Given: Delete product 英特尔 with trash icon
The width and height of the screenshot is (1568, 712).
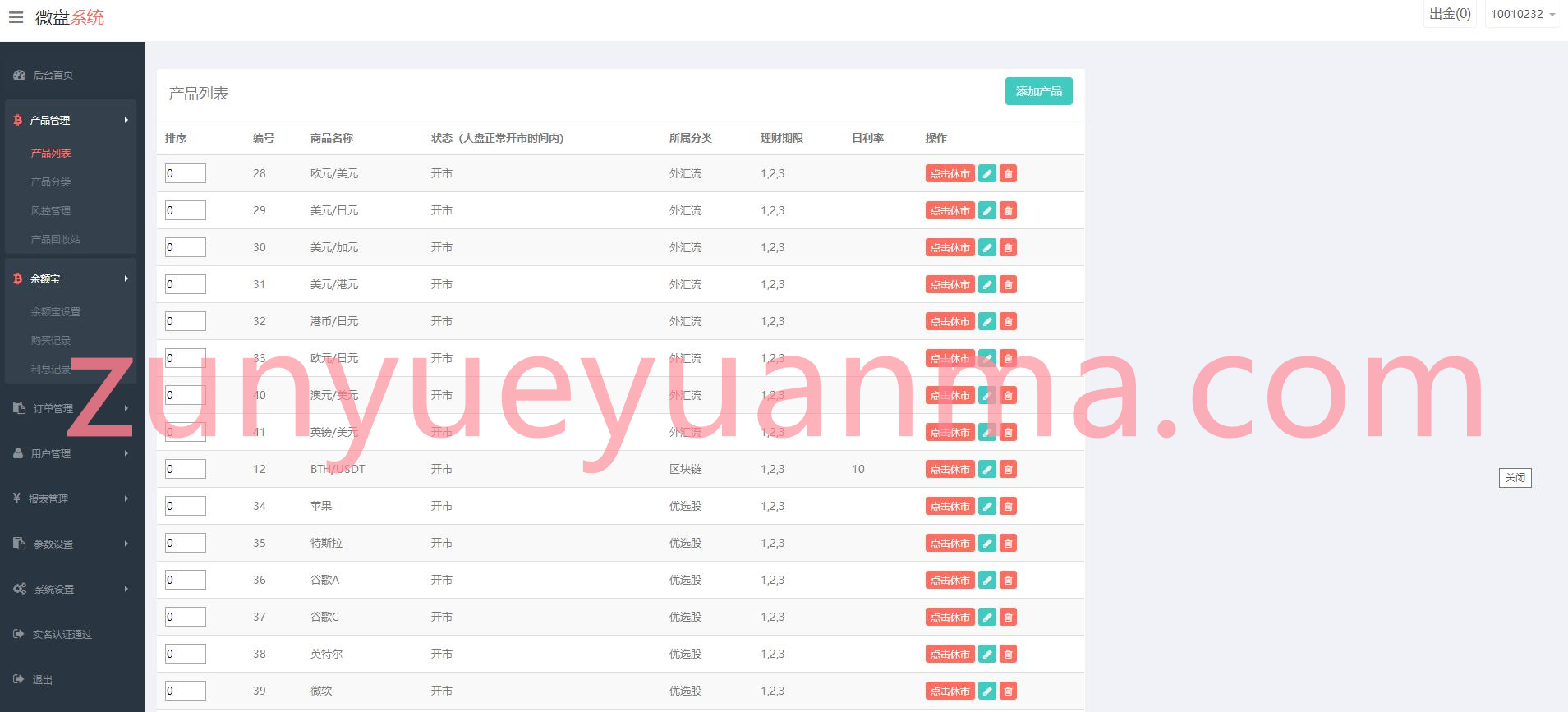Looking at the screenshot, I should pyautogui.click(x=1008, y=654).
